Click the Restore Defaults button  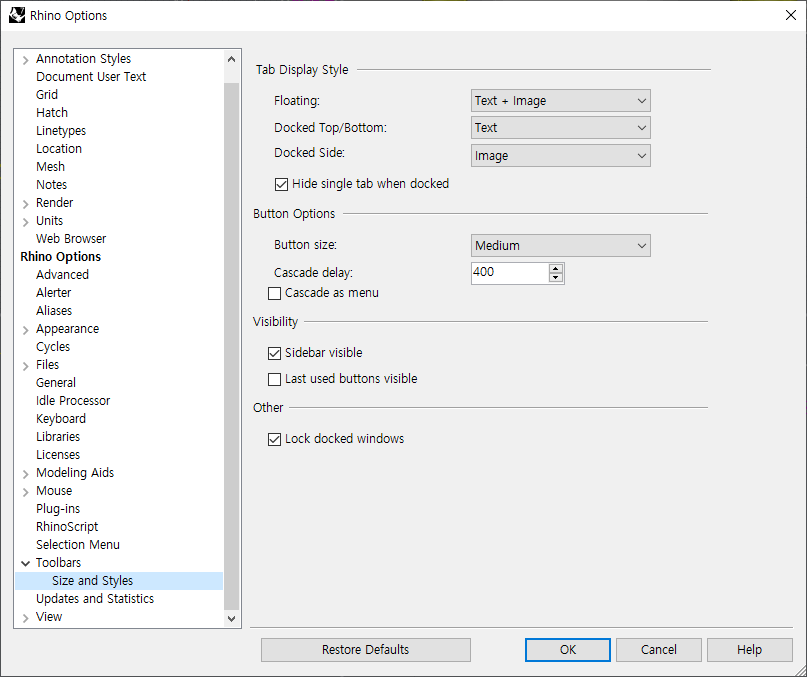pyautogui.click(x=365, y=650)
